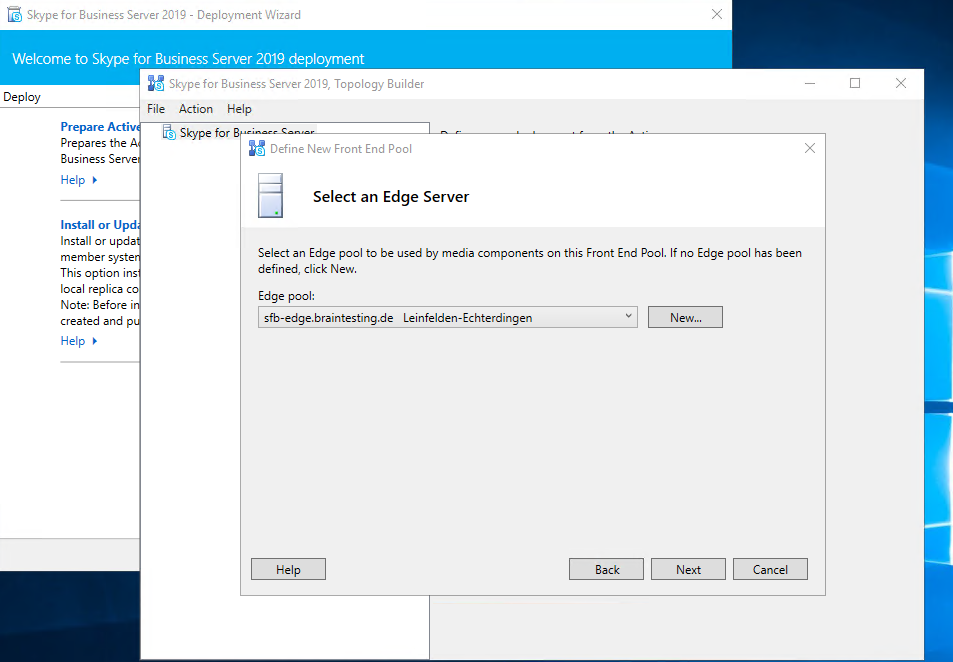
Task: Close the Define New Front End Pool dialog
Action: click(810, 148)
